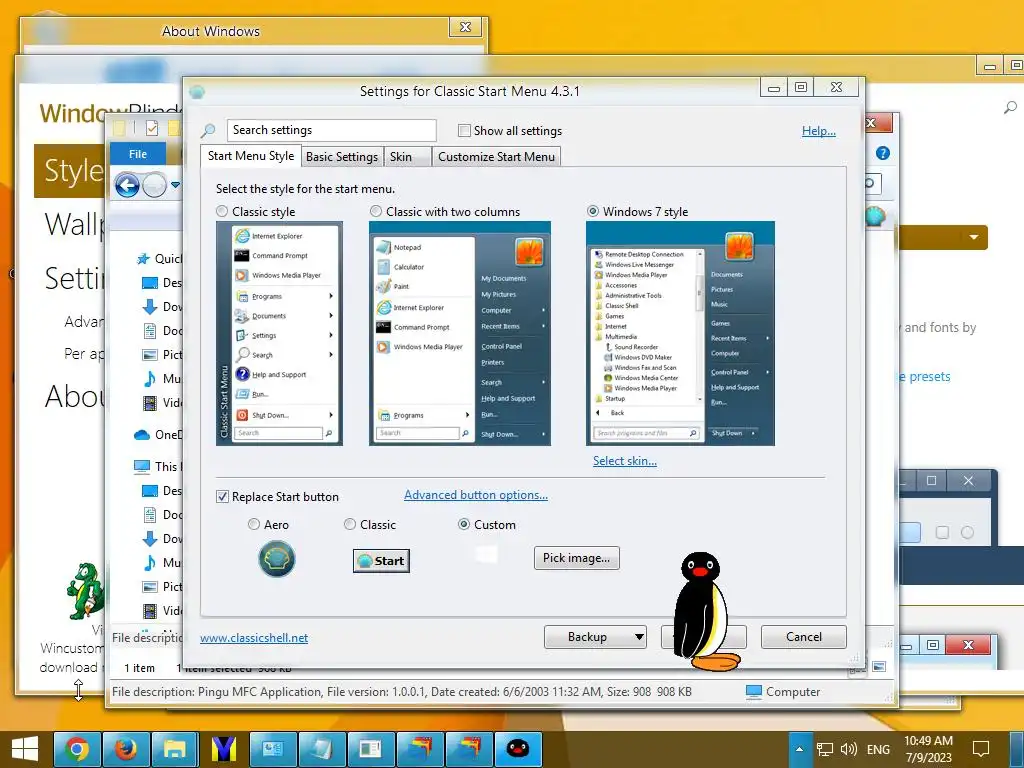1024x768 pixels.
Task: Click the yellow M app taskbar icon
Action: click(x=223, y=749)
